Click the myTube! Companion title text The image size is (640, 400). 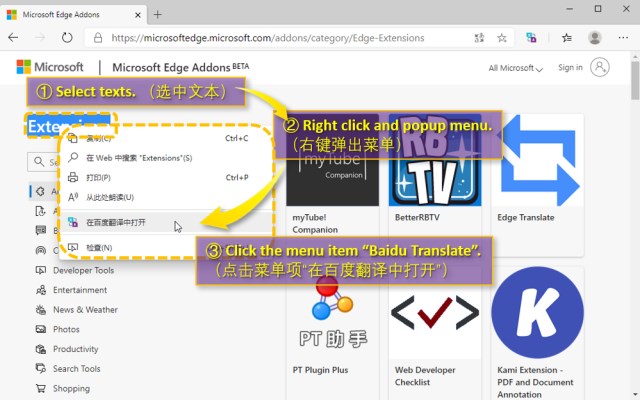(315, 223)
